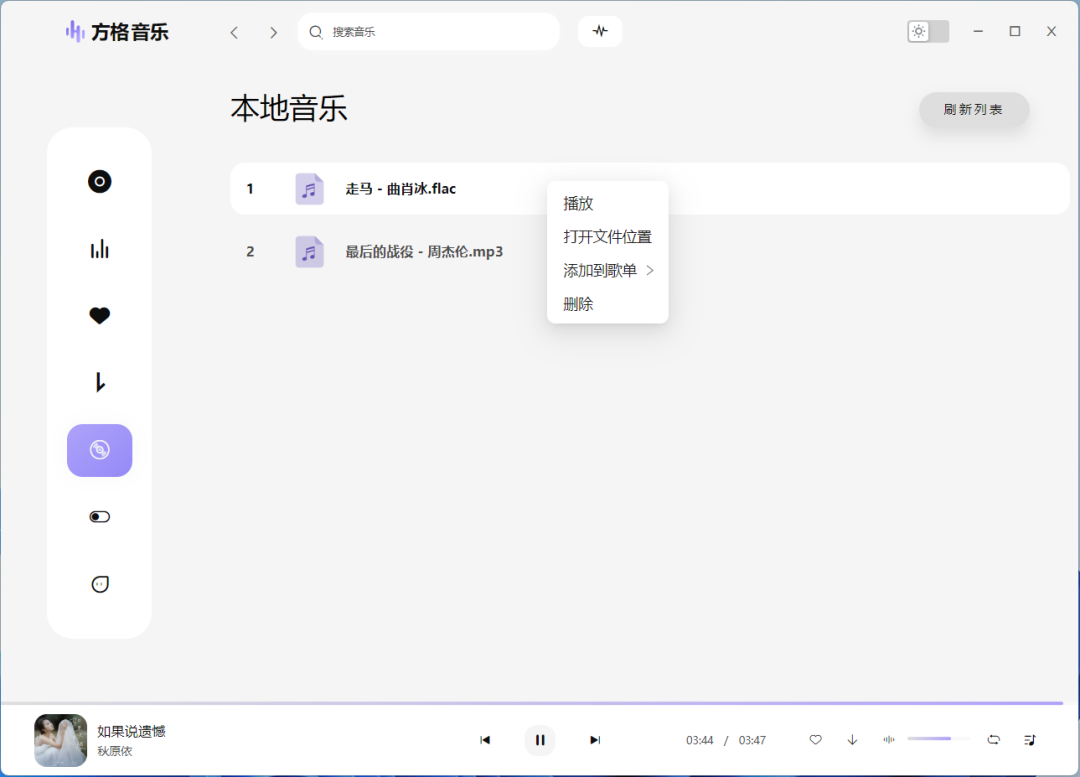Like the current song with heart icon
This screenshot has width=1080, height=777.
(x=815, y=740)
